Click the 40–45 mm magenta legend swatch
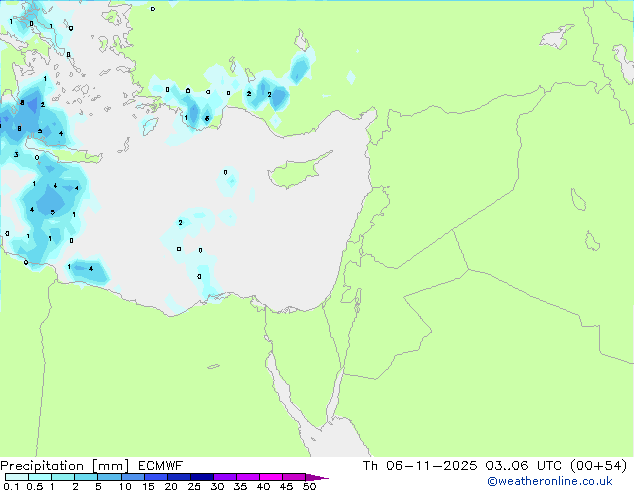This screenshot has width=634, height=490. [x=271, y=477]
